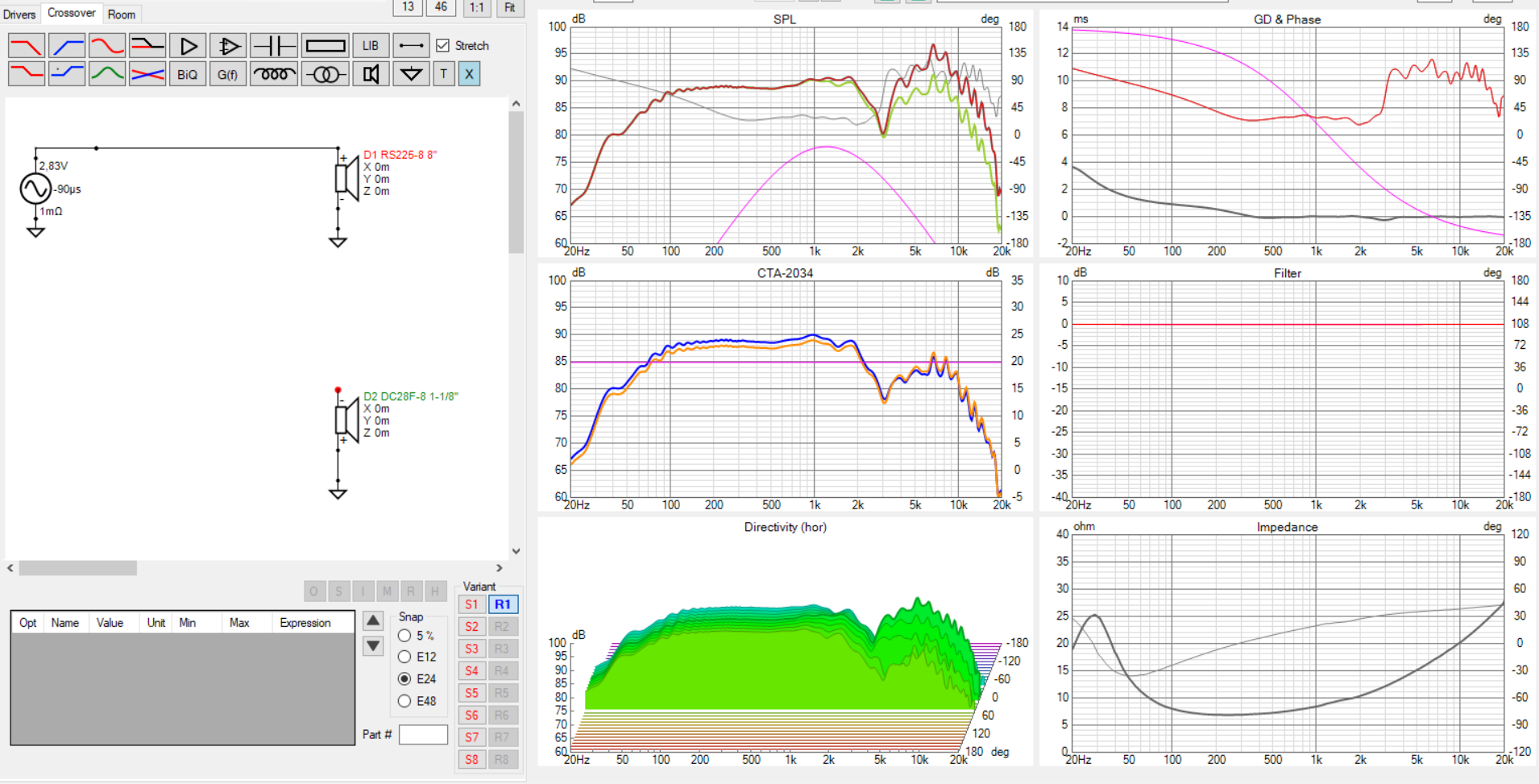Add a high-pass filter block (blue slope icon)
1539x784 pixels.
point(67,46)
